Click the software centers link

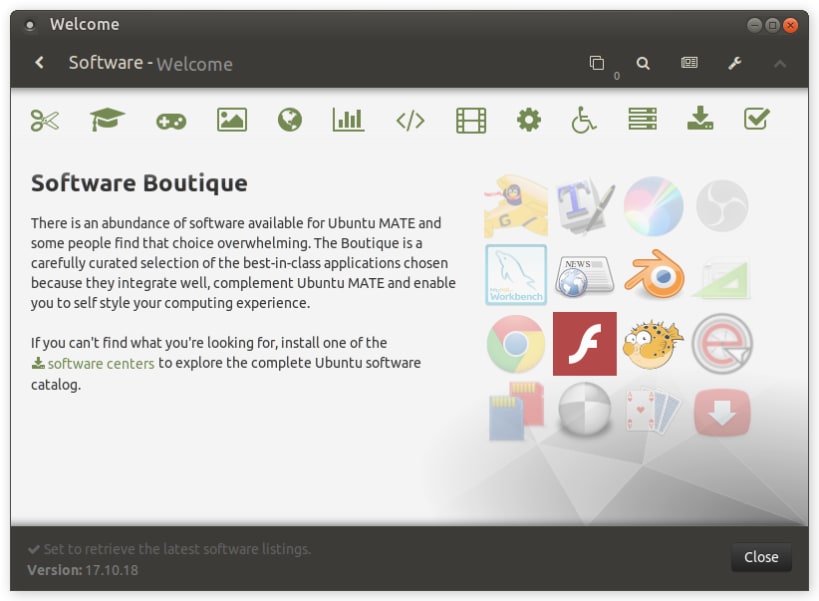(93, 363)
